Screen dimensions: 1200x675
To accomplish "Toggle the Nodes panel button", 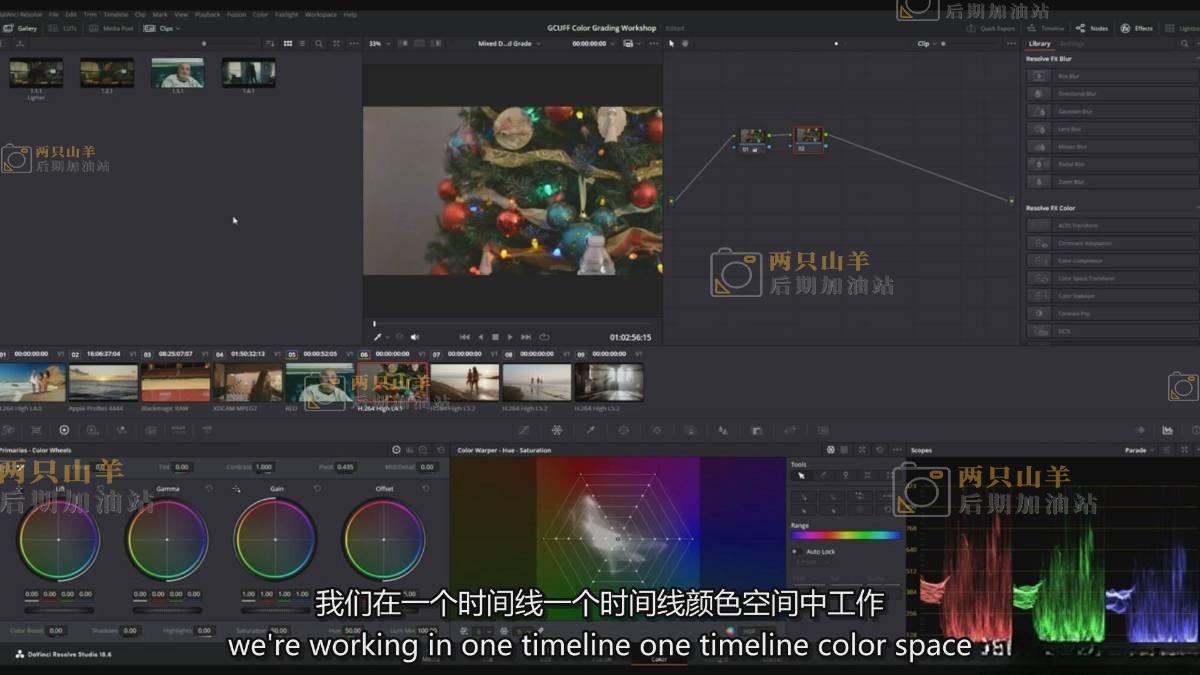I will click(1092, 28).
